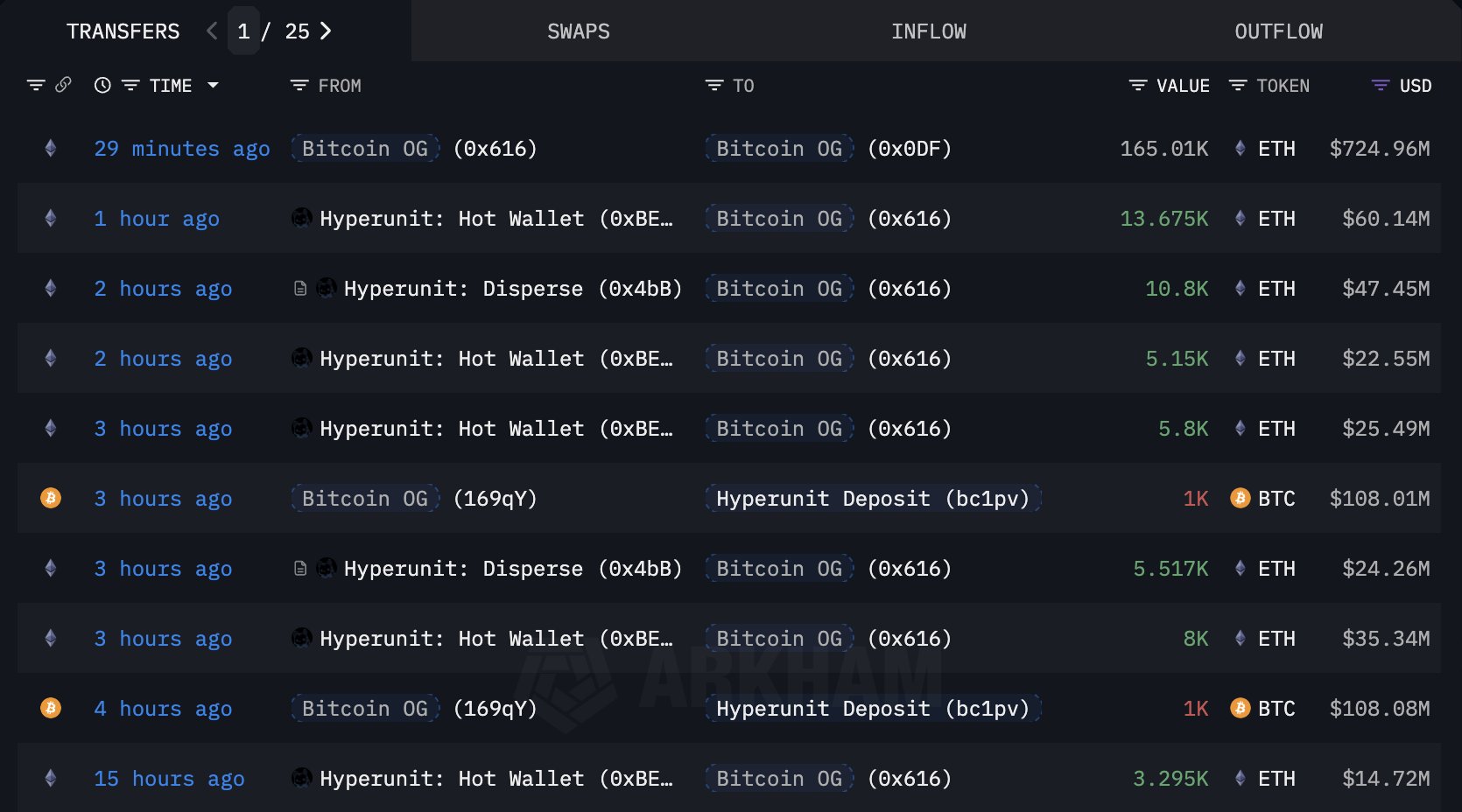The image size is (1462, 812).
Task: Toggle the filter on the VALUE column
Action: tap(1136, 85)
